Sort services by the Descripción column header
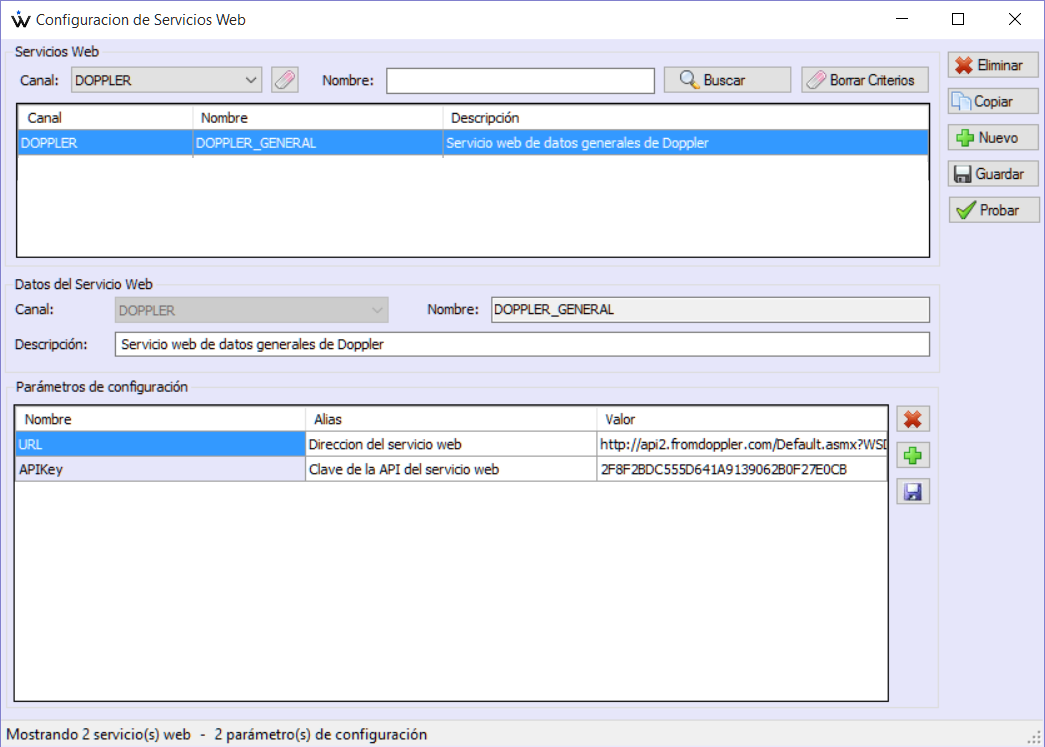 tap(686, 118)
